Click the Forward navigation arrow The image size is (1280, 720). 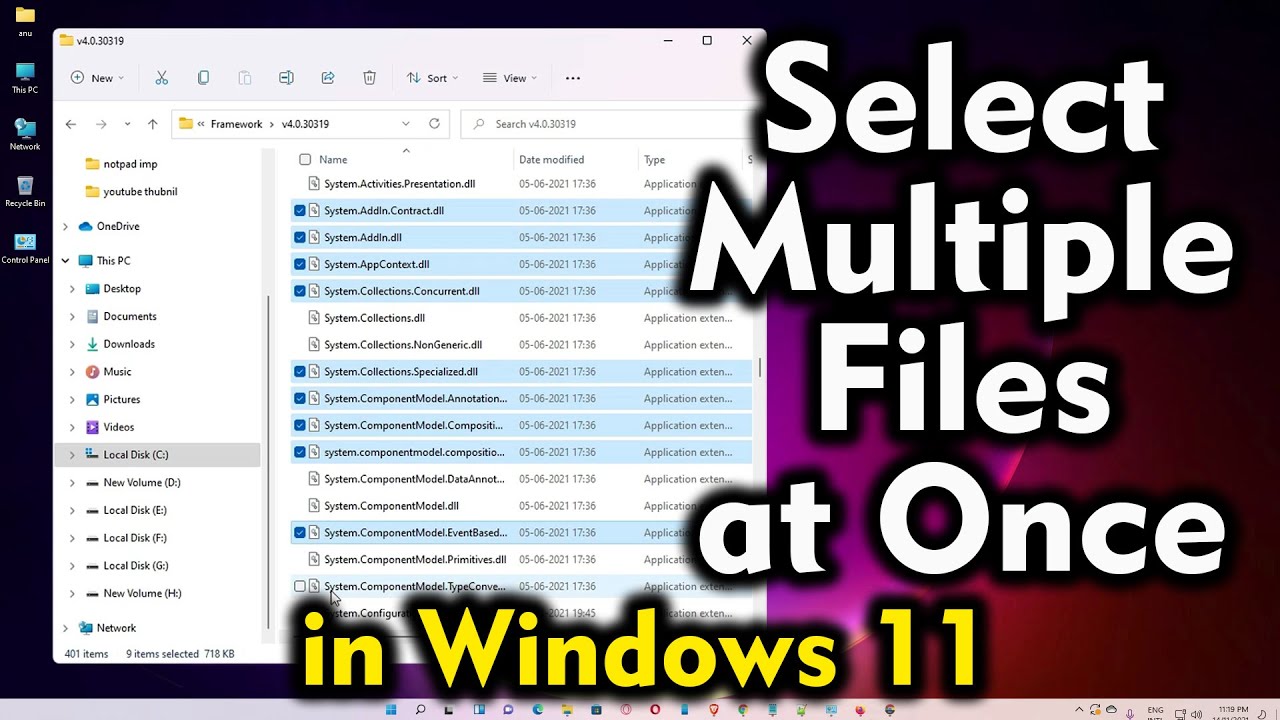101,124
